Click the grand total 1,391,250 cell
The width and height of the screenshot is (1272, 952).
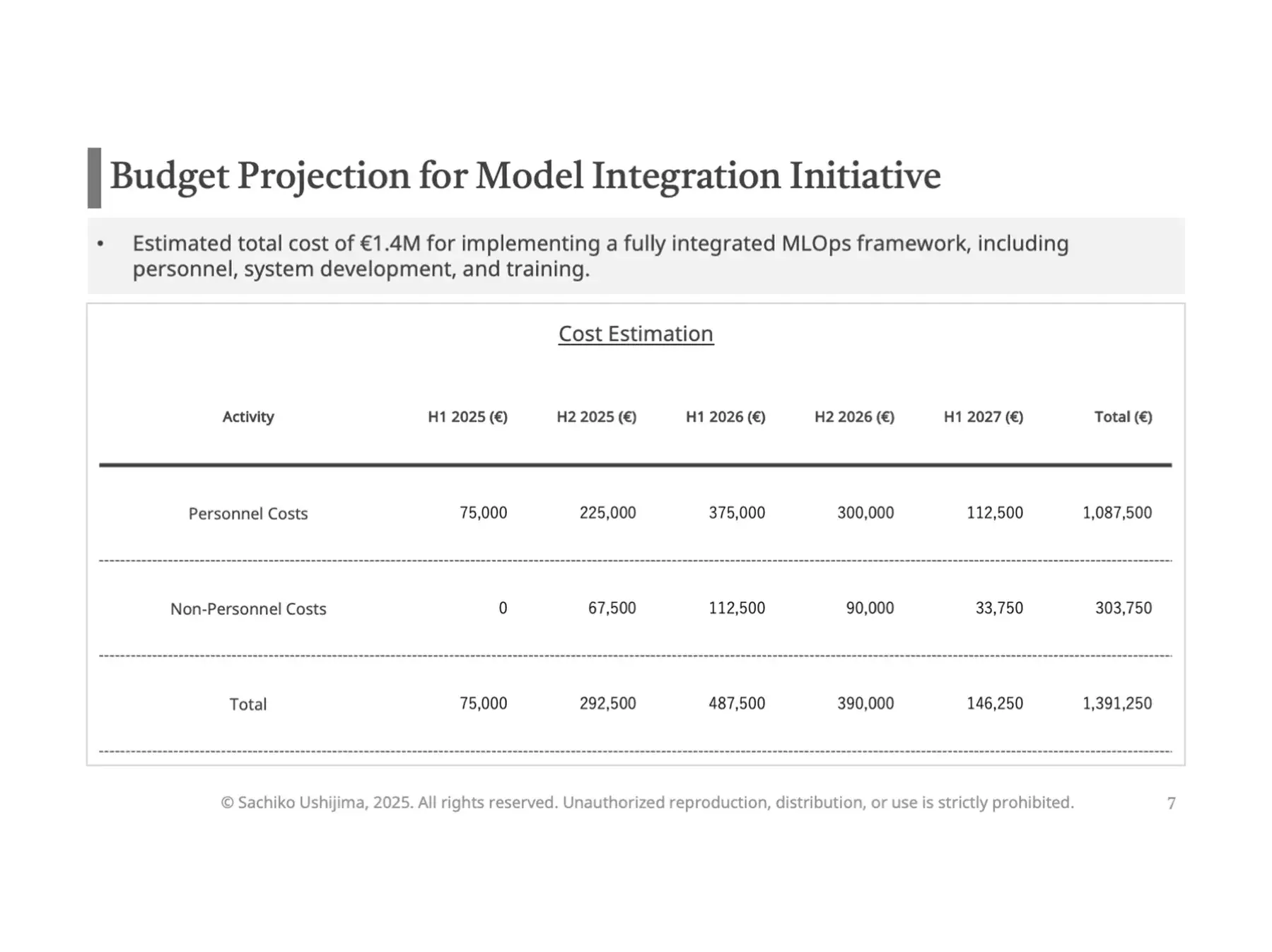(x=1116, y=703)
